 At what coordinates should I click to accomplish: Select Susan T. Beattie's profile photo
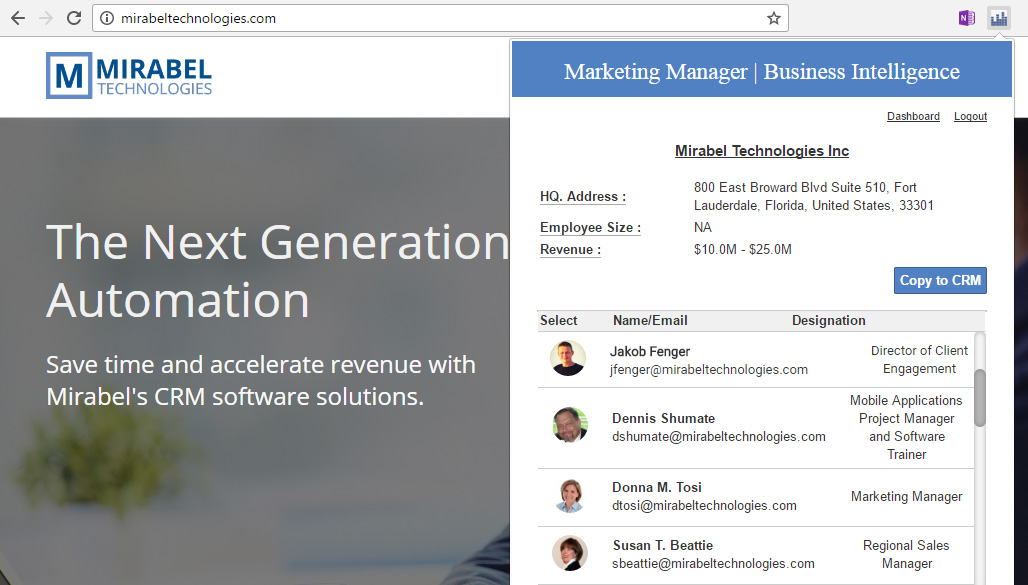click(x=570, y=553)
